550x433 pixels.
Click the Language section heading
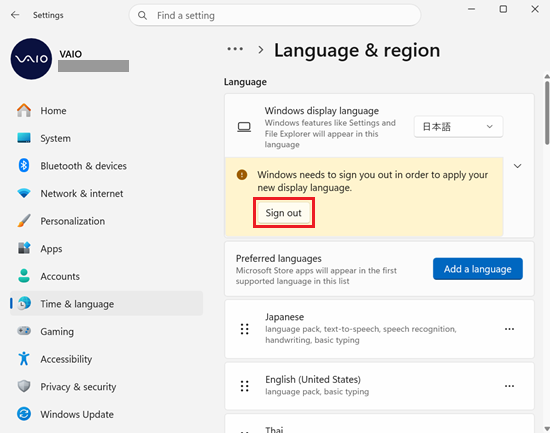pyautogui.click(x=245, y=82)
